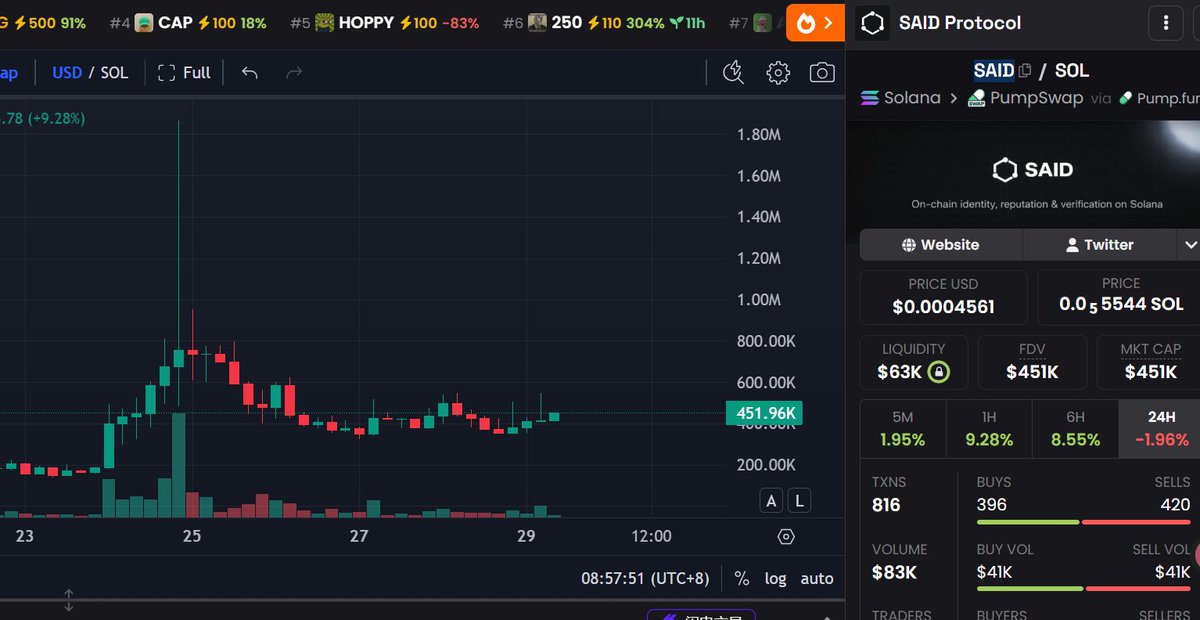This screenshot has height=620, width=1200.
Task: Open the #4 CAP trending token
Action: coord(188,22)
